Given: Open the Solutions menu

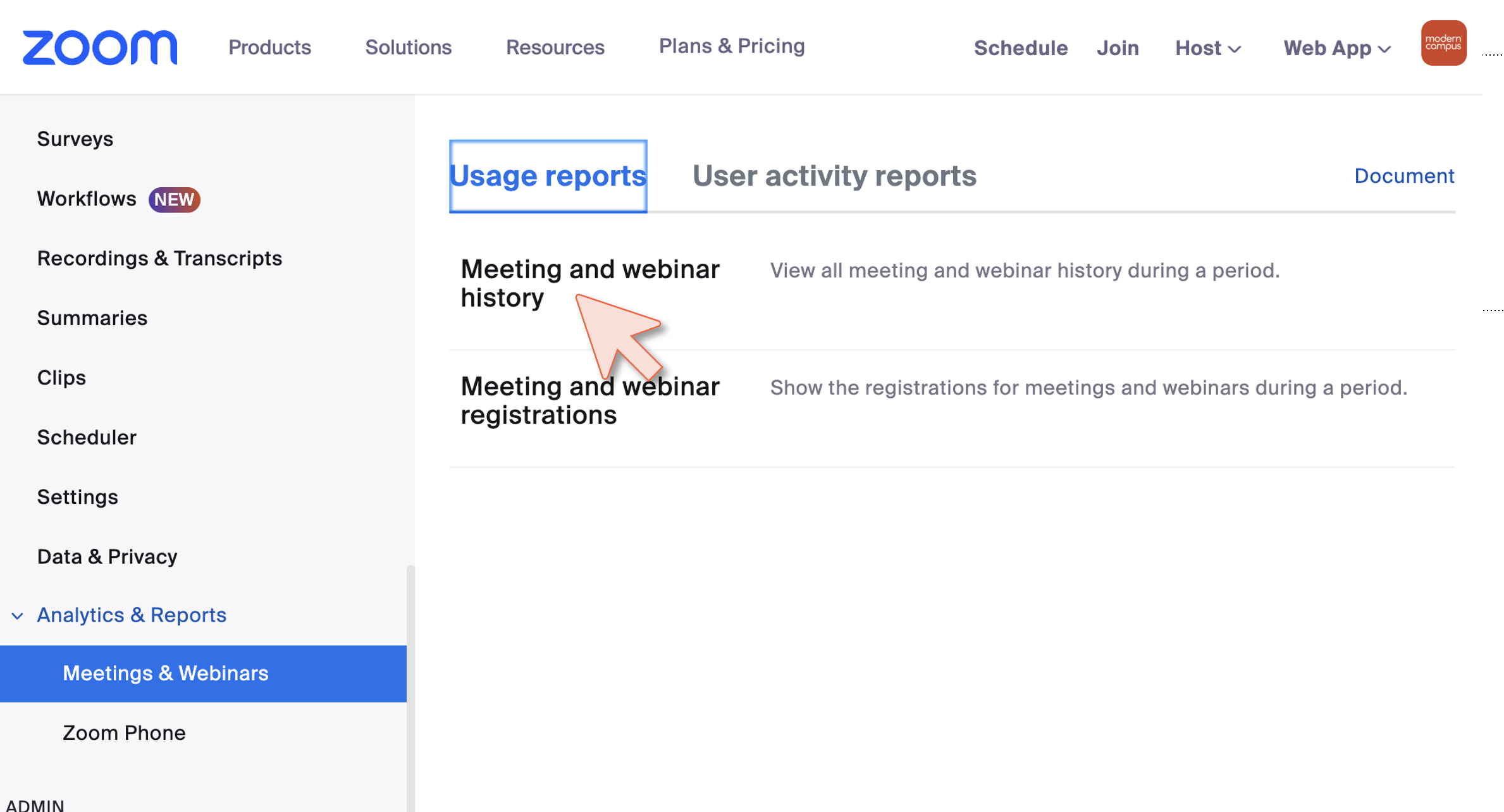Looking at the screenshot, I should point(408,47).
